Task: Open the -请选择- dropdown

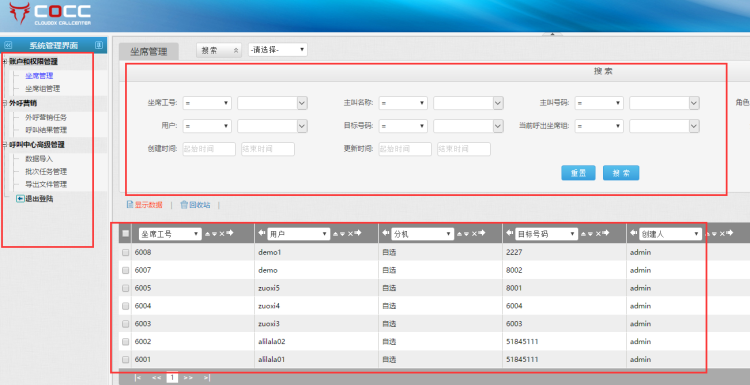Action: [277, 50]
